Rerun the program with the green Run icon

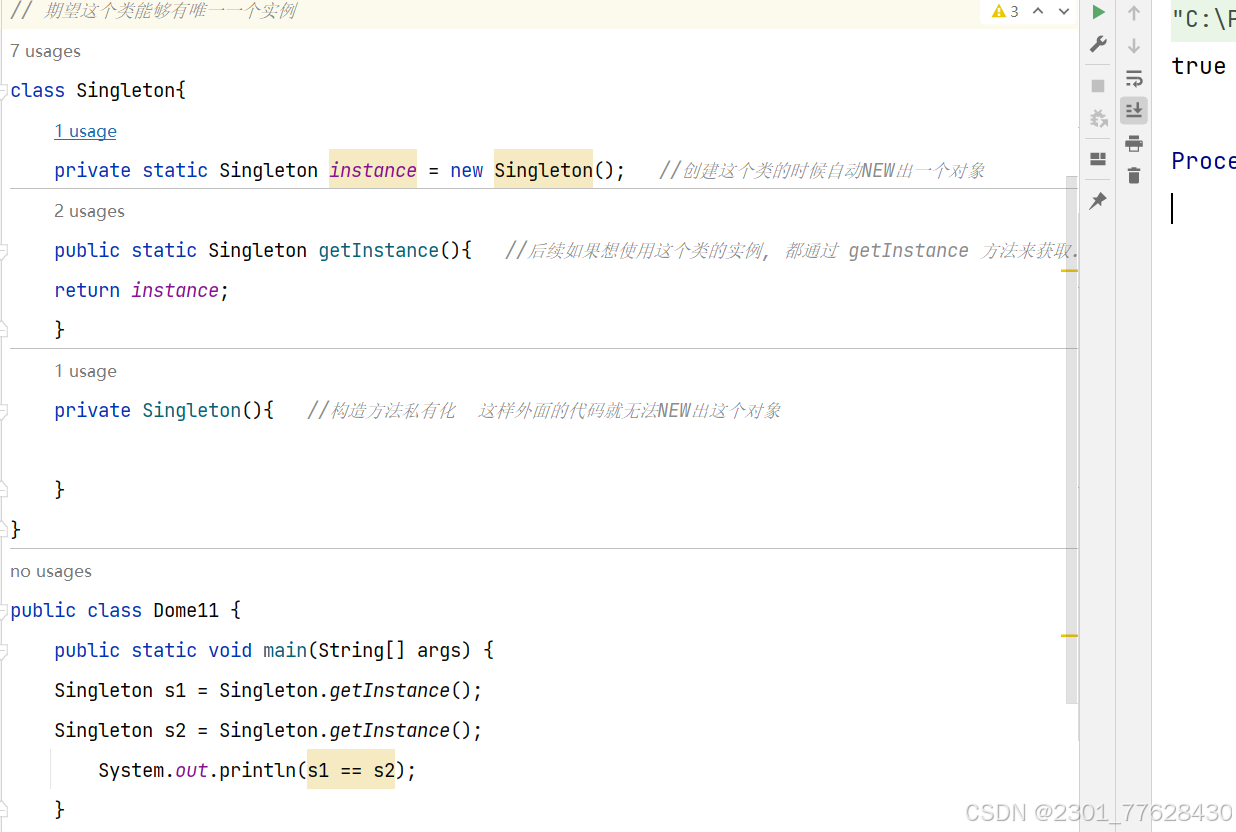1097,12
